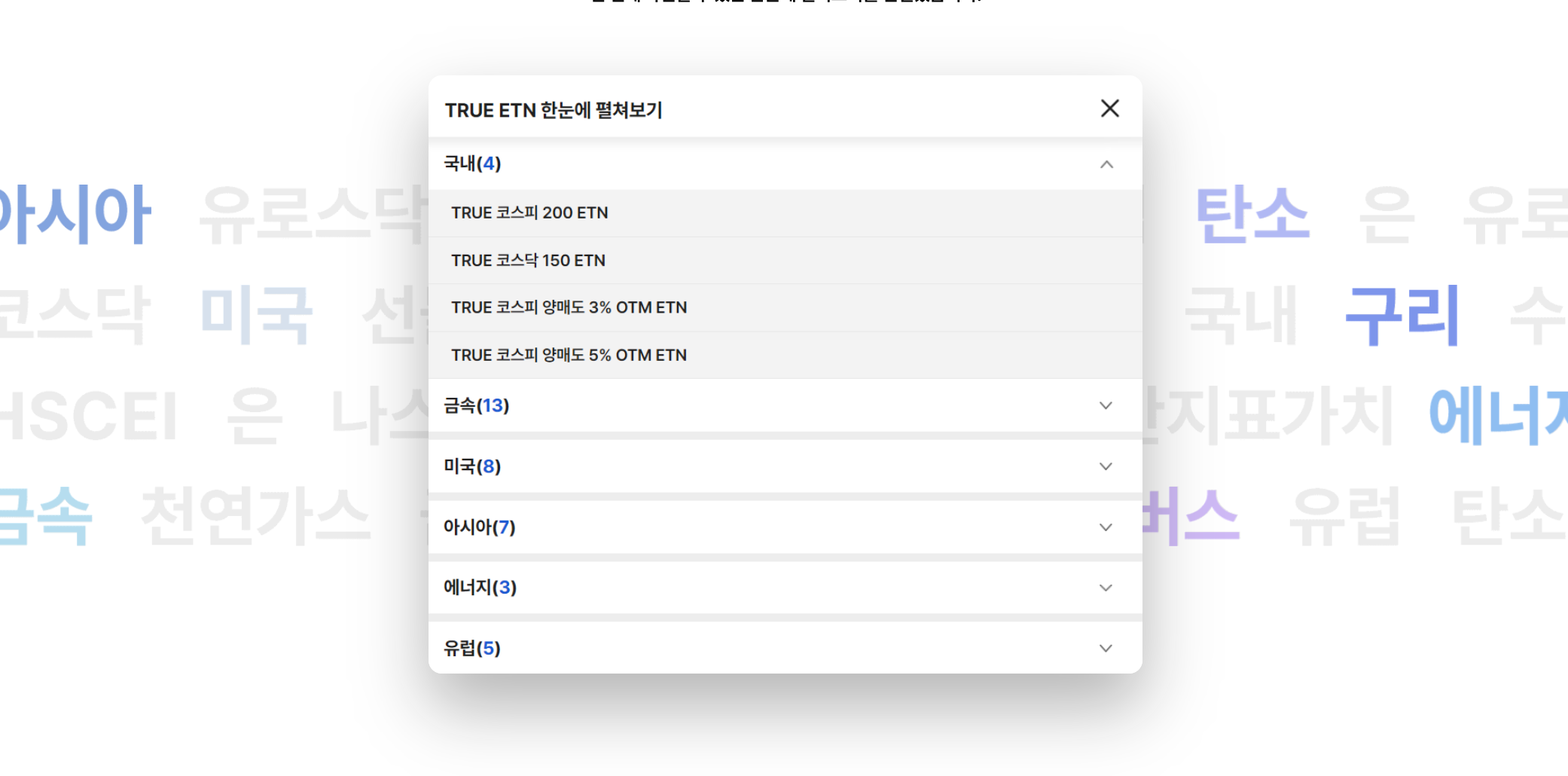Expand the 에너지(3) section chevron
The width and height of the screenshot is (1568, 776).
[1106, 588]
